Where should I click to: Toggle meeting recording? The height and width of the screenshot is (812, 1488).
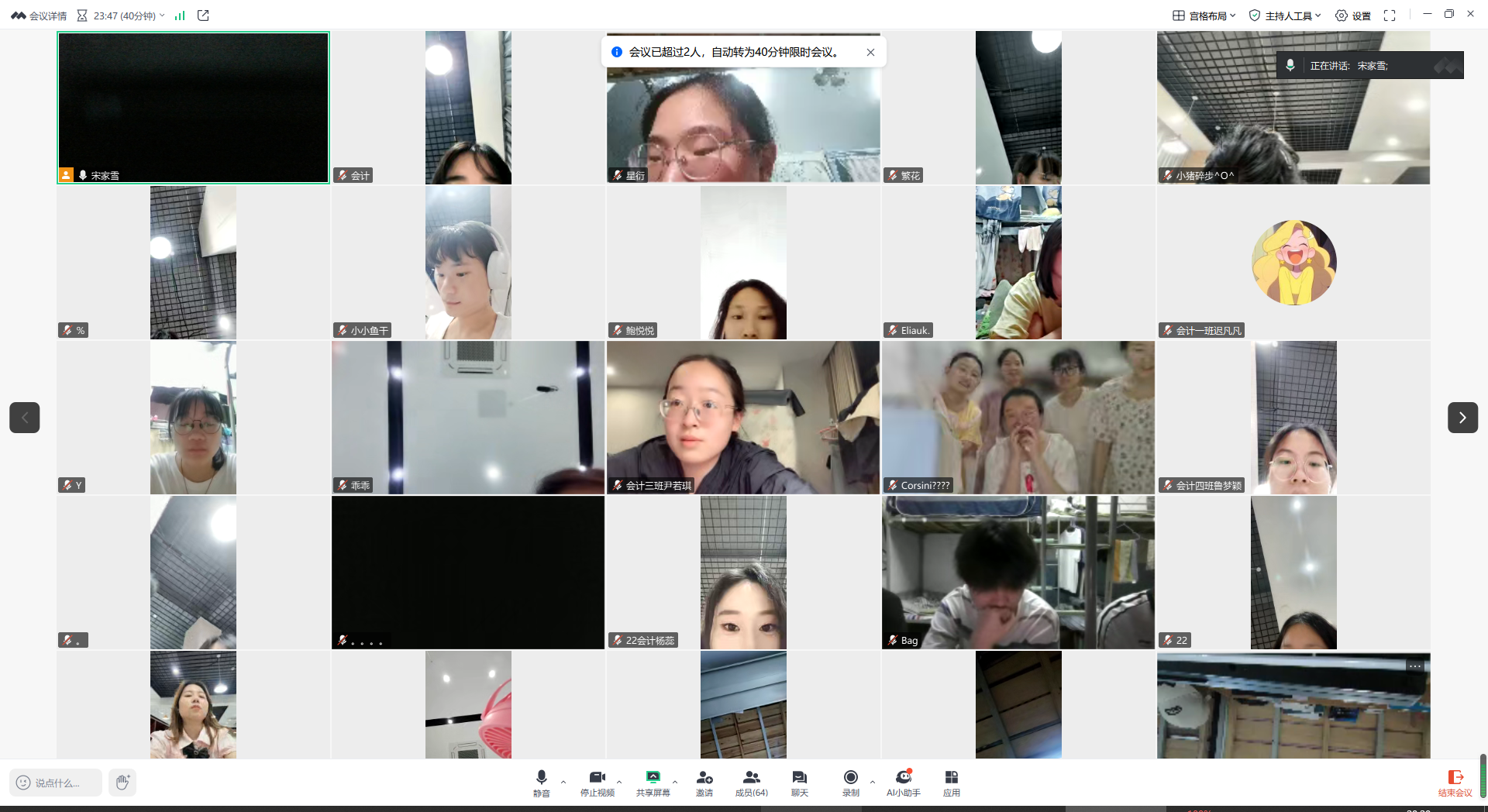pos(850,782)
